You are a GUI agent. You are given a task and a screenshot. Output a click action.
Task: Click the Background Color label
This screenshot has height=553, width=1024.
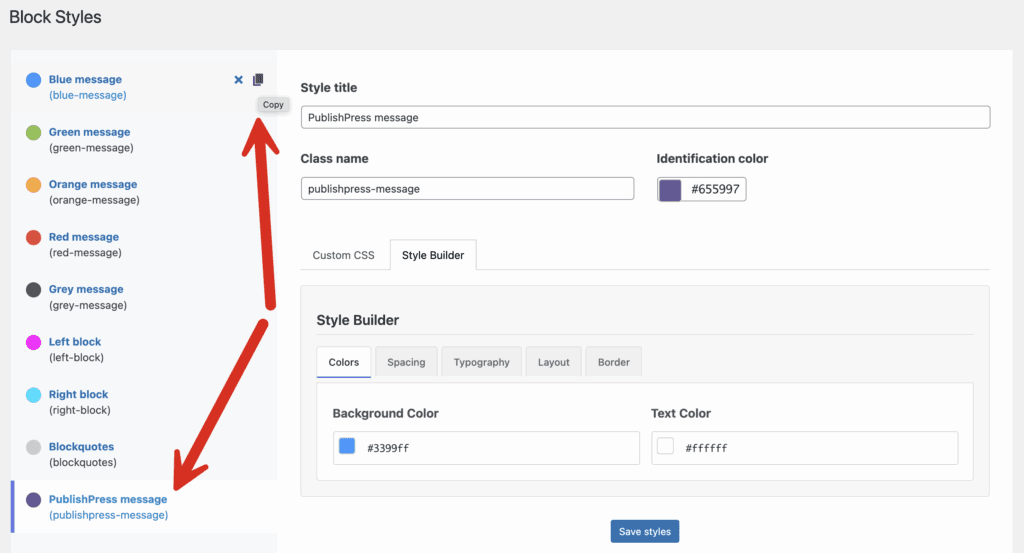(385, 413)
